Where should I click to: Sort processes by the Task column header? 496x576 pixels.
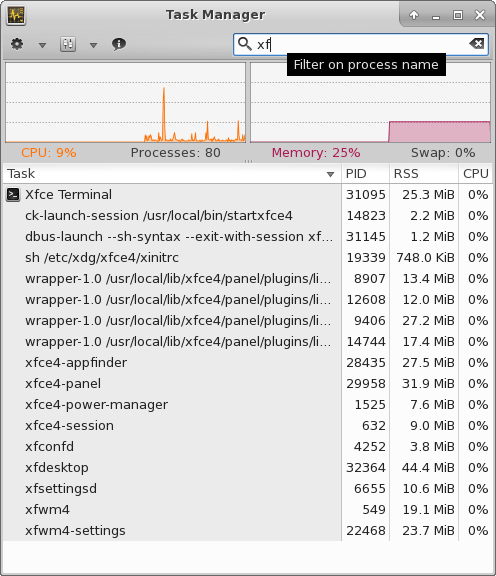click(172, 174)
